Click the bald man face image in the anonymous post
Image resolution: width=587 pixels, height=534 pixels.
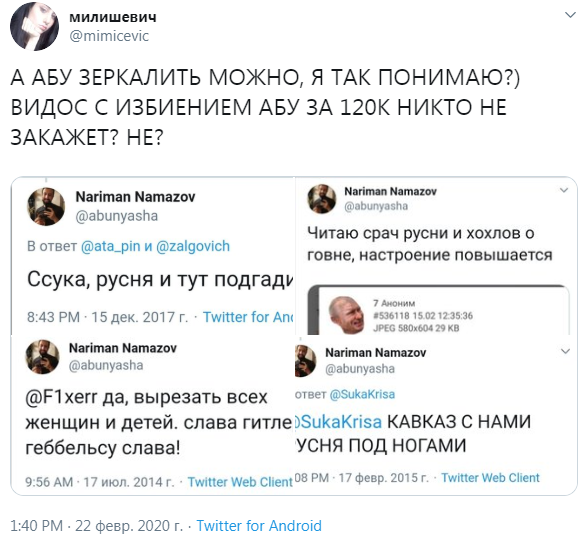[x=346, y=315]
